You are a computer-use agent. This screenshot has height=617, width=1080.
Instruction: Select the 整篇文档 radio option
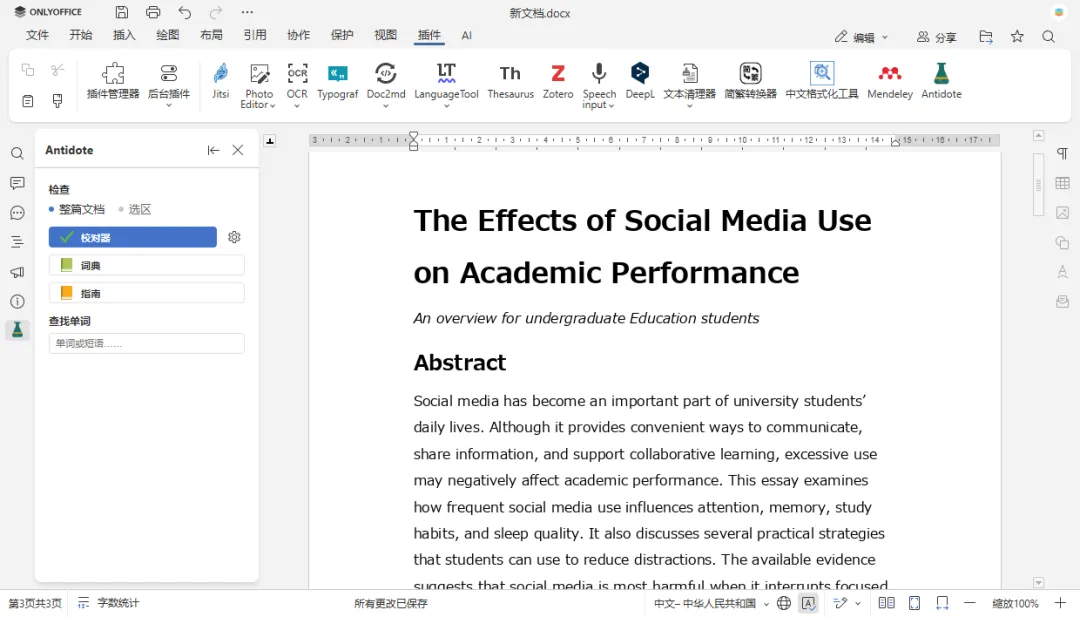pyautogui.click(x=77, y=209)
